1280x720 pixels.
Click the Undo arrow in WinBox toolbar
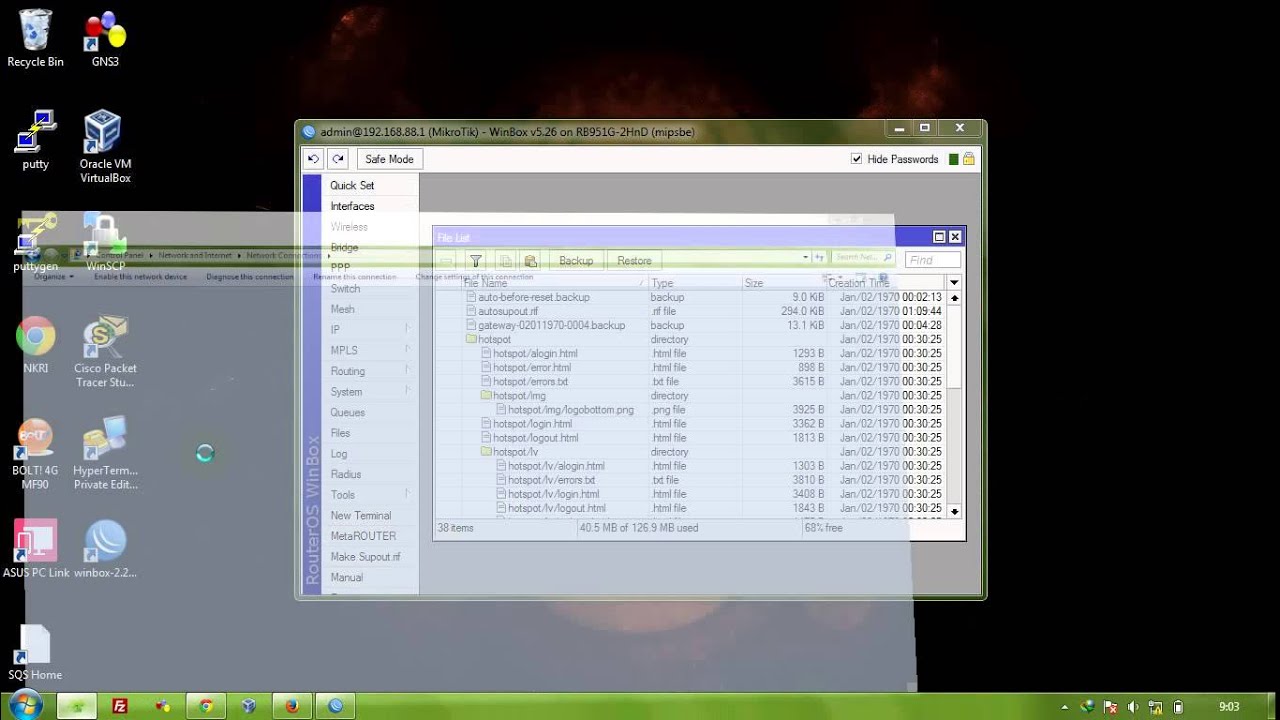313,159
